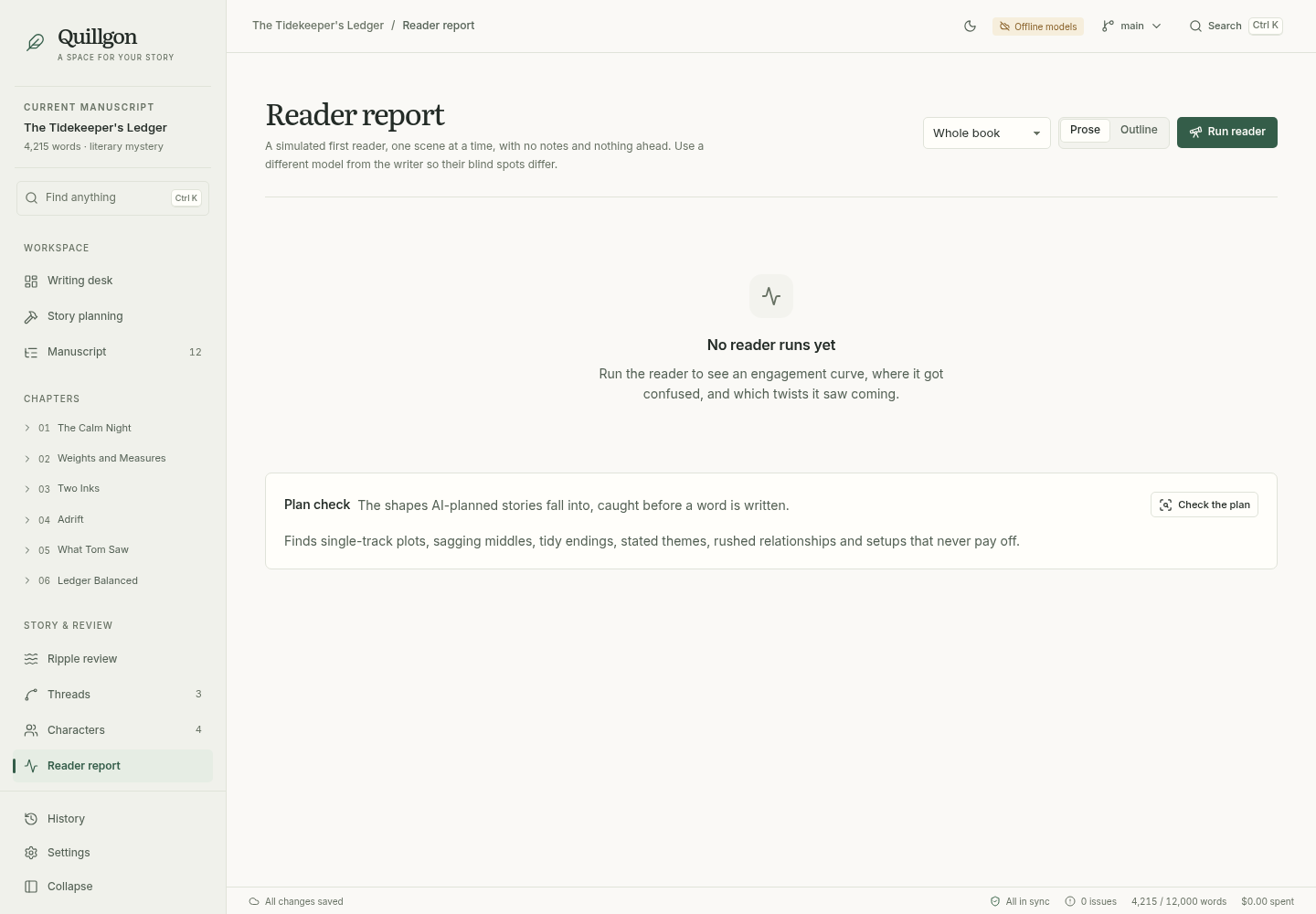Expand chapter 01 The Calm Night
Viewport: 1316px width, 914px height.
point(27,428)
